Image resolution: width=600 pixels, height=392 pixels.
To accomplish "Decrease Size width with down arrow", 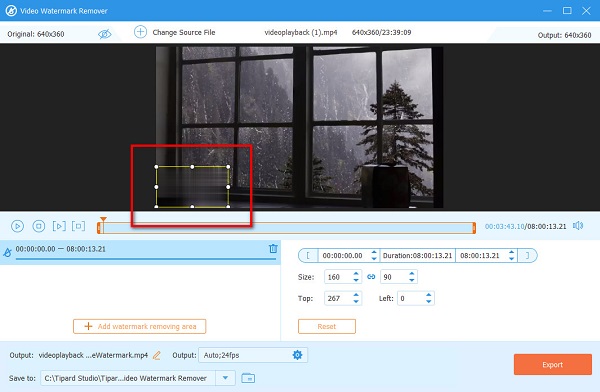I will click(356, 280).
